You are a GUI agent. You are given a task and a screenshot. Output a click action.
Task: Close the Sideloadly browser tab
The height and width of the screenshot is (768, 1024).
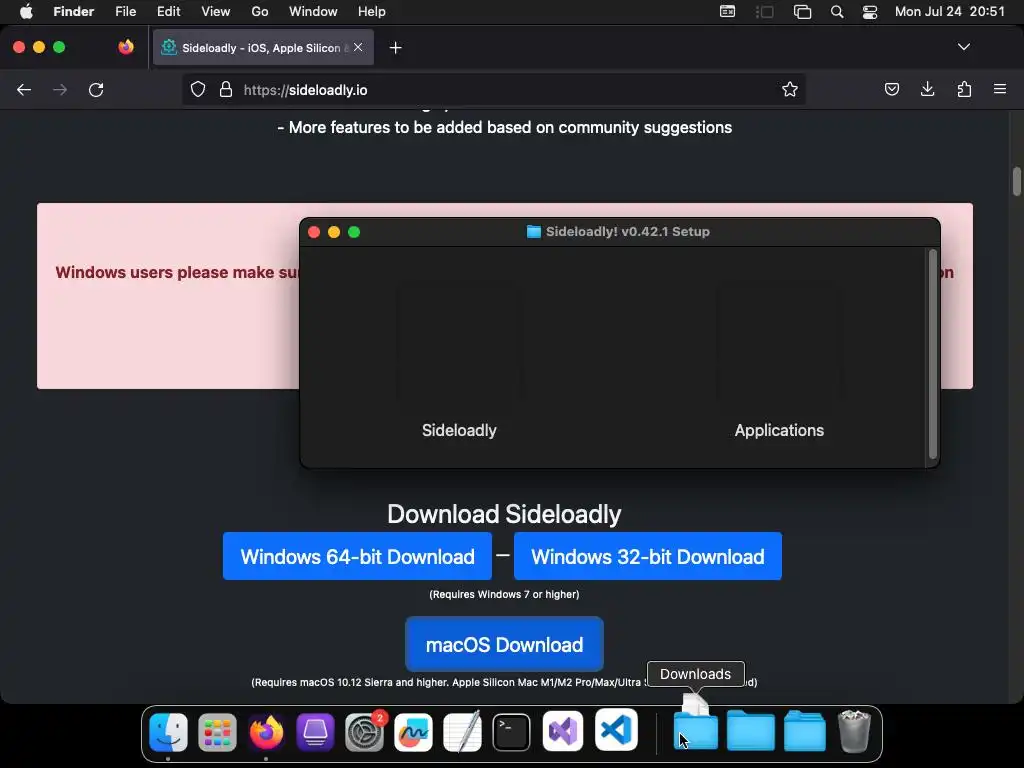pyautogui.click(x=358, y=47)
